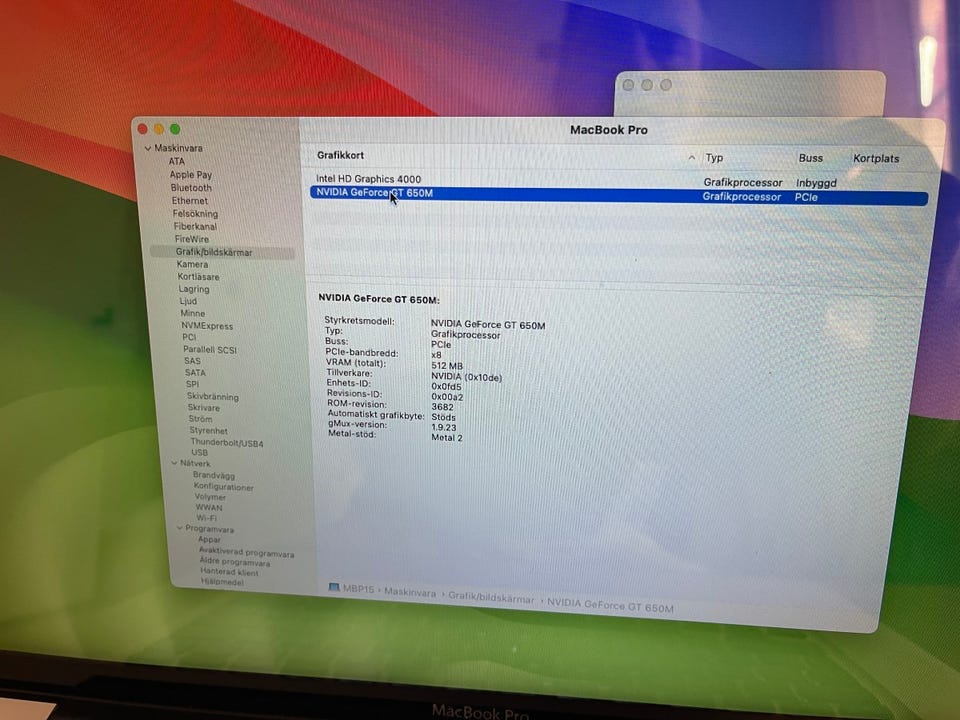
Task: Sort by the Kortplats column header
Action: 876,159
